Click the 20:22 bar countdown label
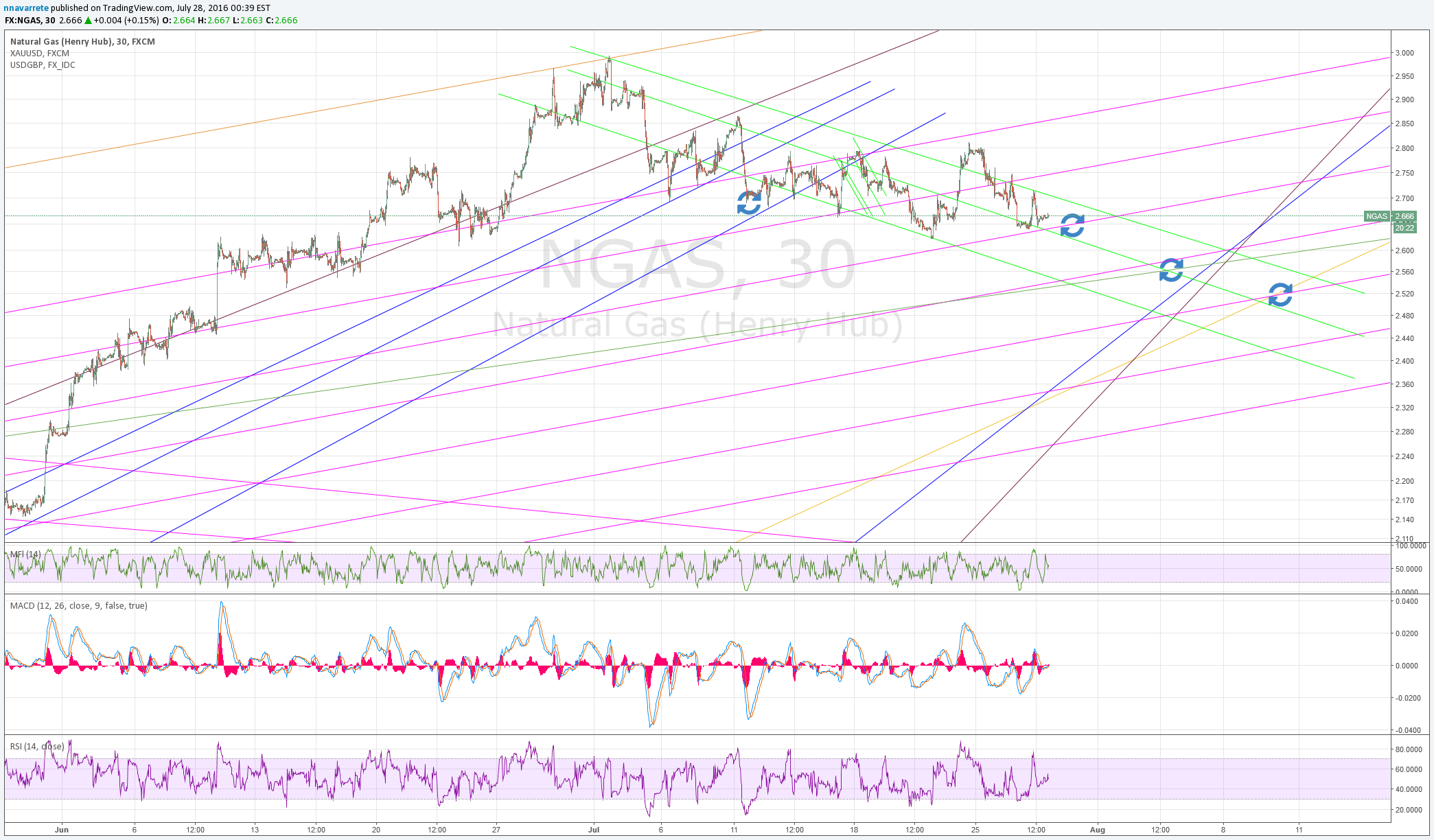Screen dimensions: 1434x840 [x=1404, y=228]
